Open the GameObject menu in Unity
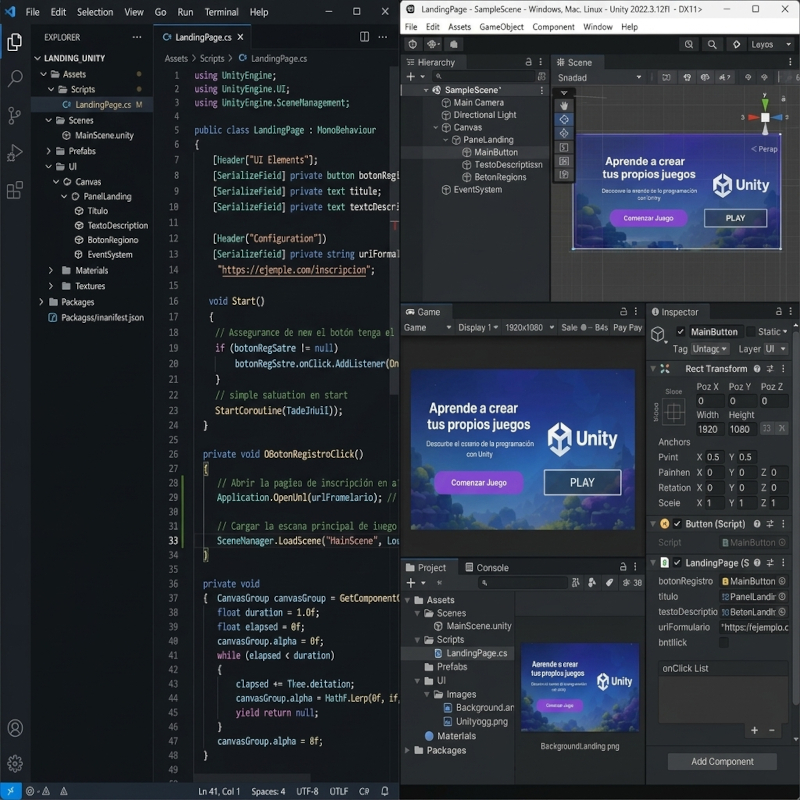The image size is (800, 800). click(x=501, y=27)
